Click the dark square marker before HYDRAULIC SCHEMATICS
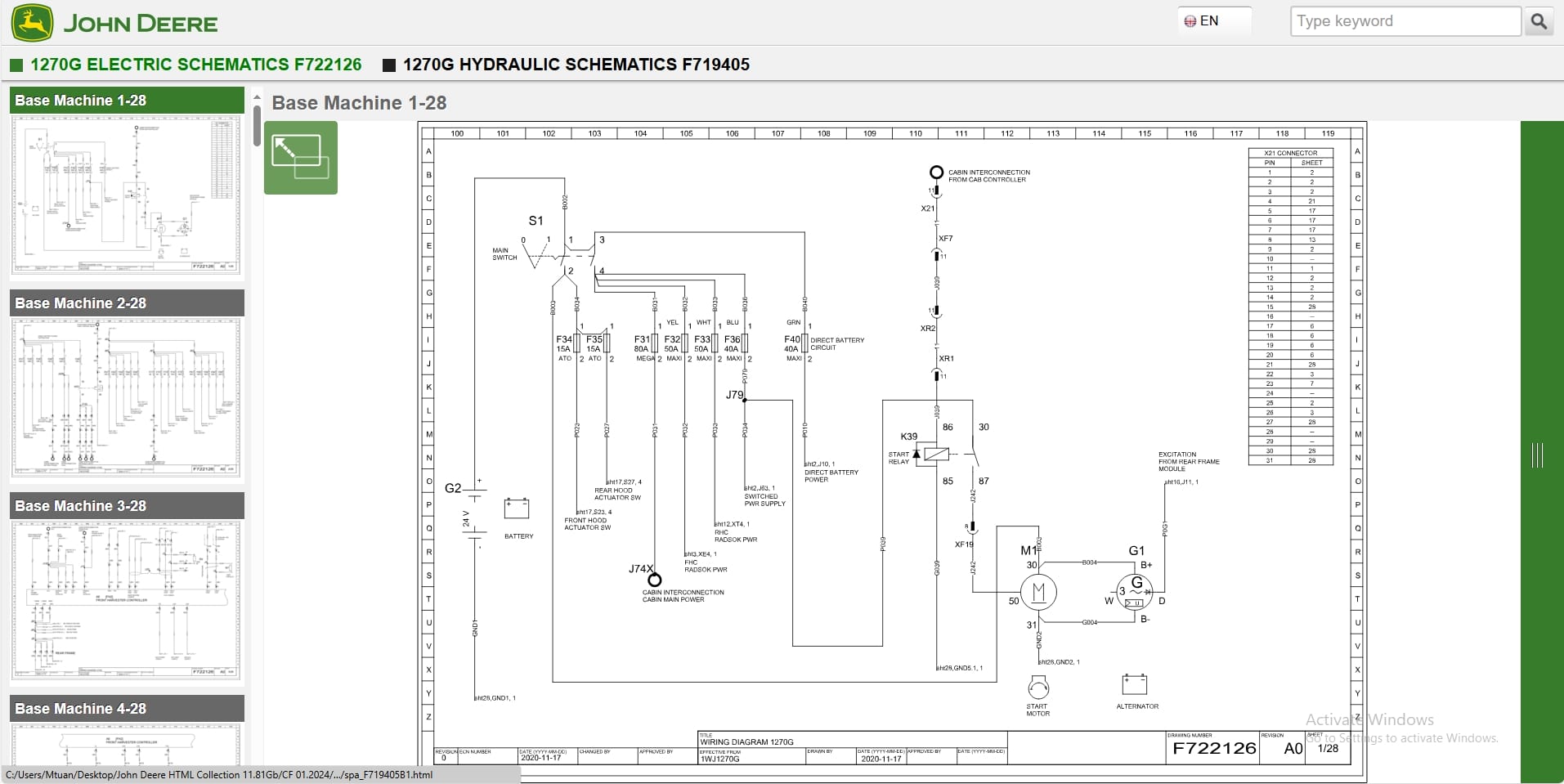The height and width of the screenshot is (784, 1564). click(389, 65)
